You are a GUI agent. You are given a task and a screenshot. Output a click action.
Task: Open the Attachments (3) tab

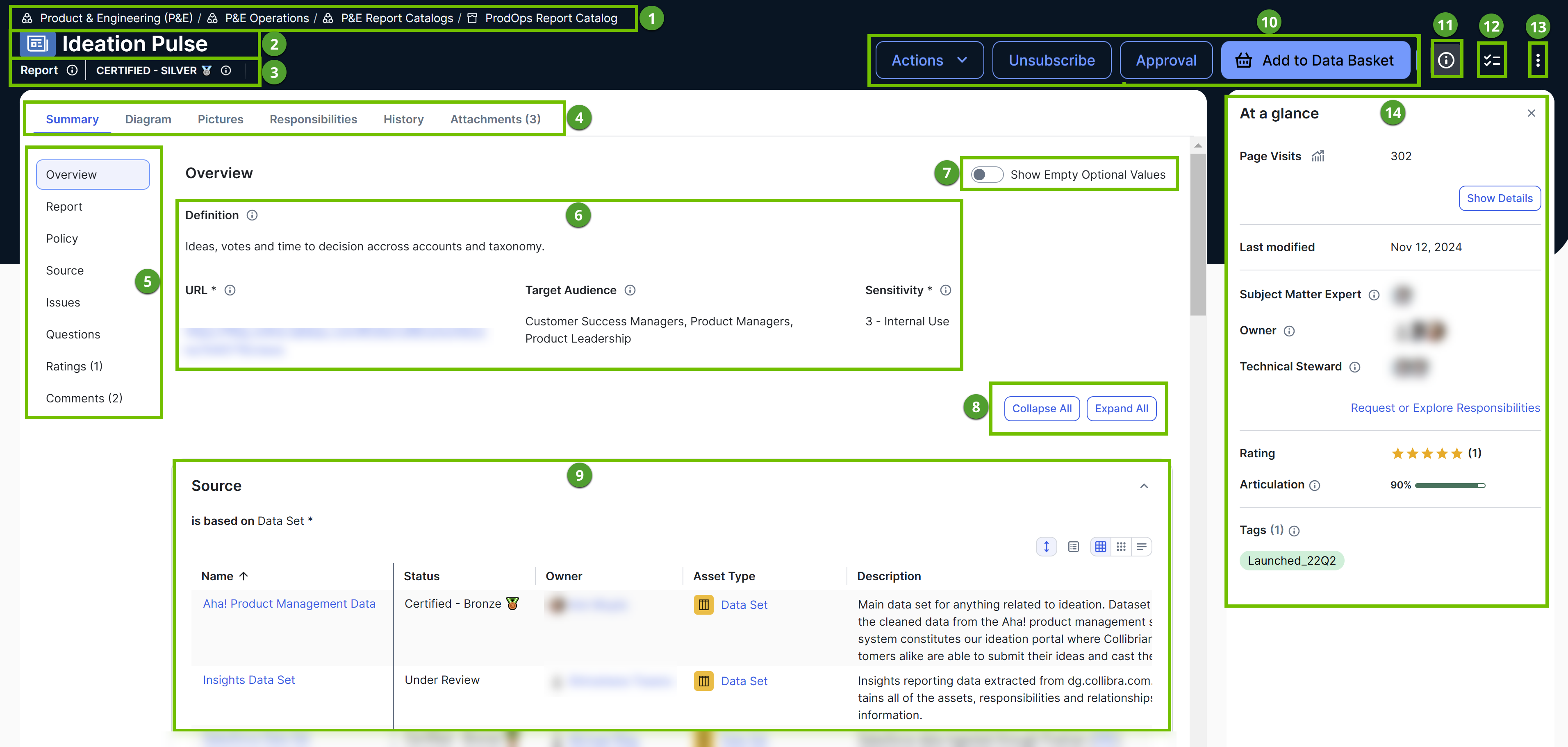496,118
